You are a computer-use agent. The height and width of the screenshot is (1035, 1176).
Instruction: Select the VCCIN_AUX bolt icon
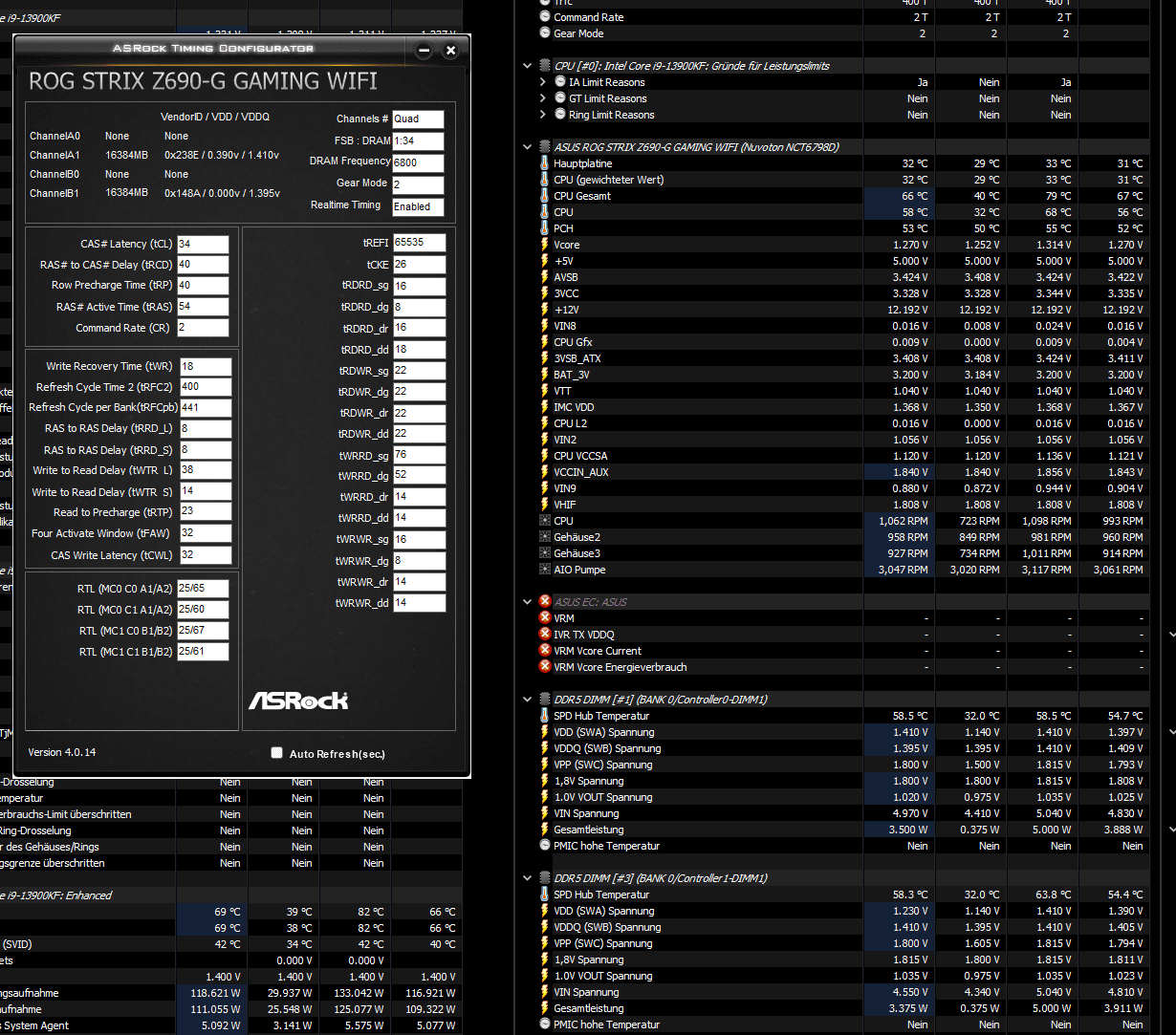coord(545,472)
